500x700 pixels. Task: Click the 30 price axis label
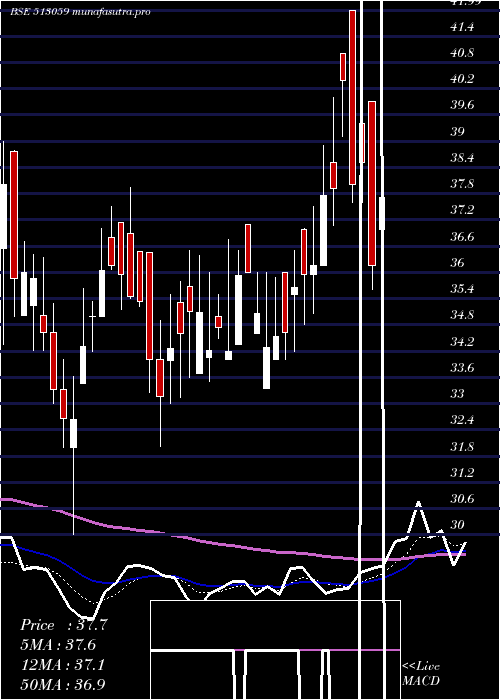458,525
